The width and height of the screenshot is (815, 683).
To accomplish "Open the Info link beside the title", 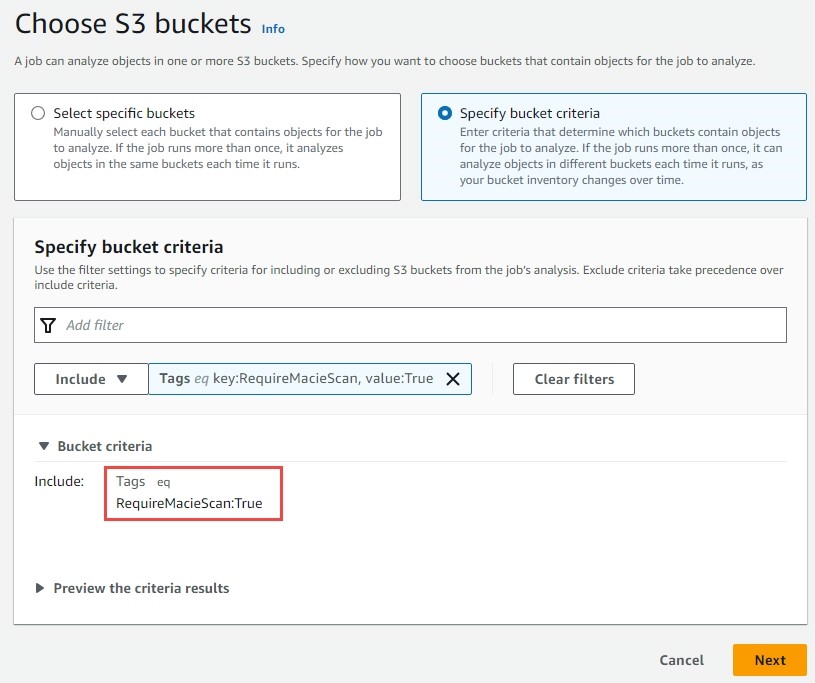I will (273, 29).
